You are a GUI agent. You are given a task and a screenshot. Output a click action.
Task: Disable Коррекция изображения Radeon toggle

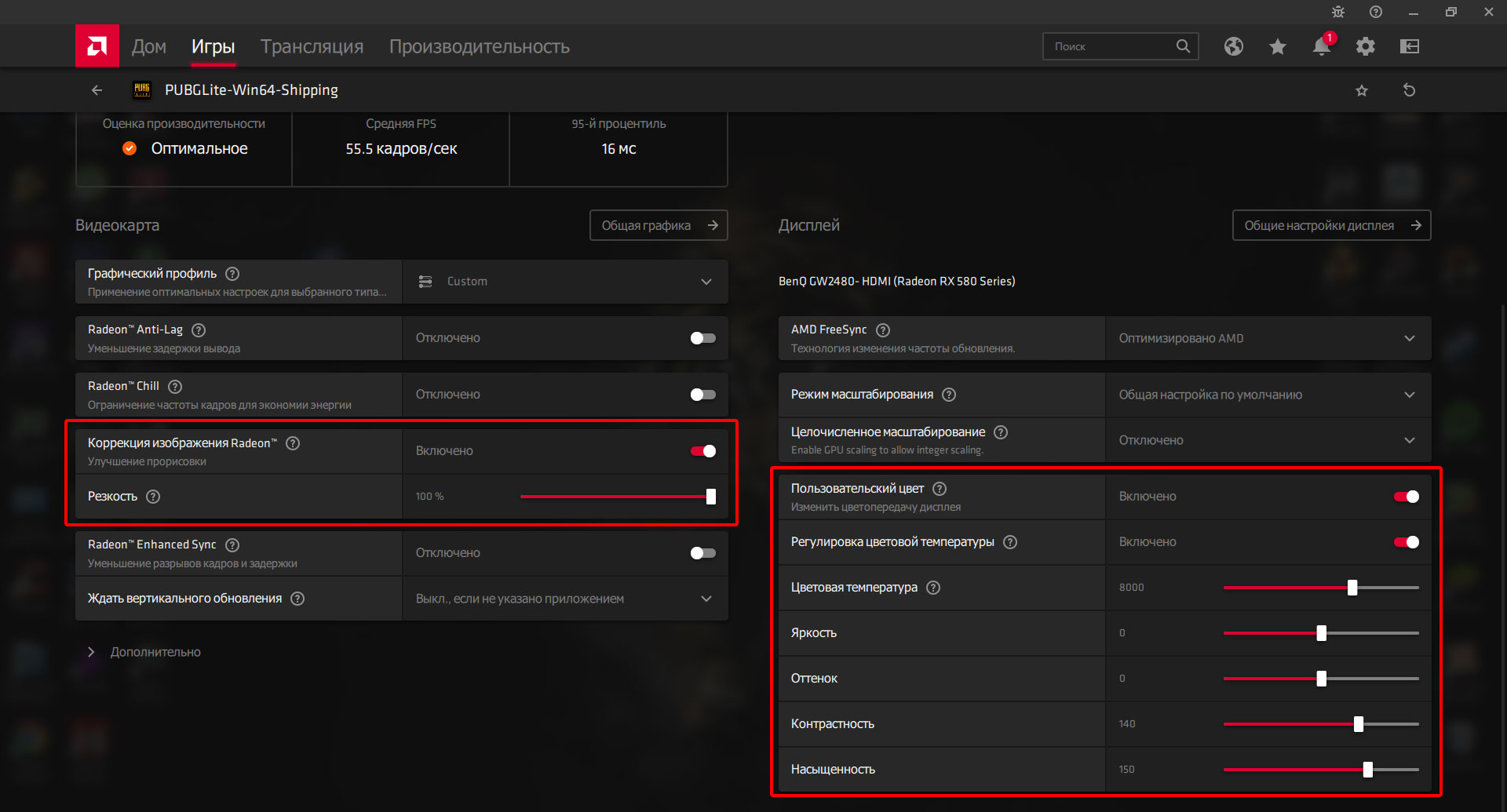702,451
